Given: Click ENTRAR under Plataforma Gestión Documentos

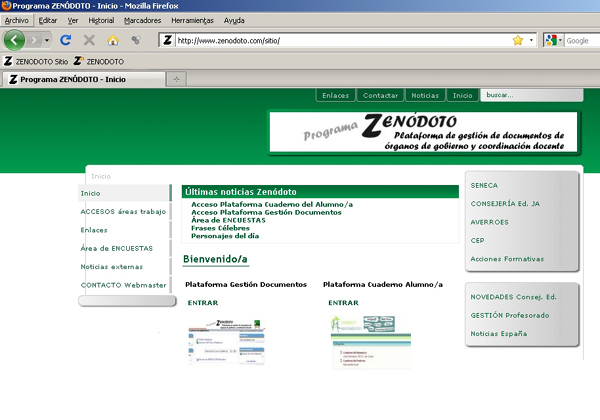Looking at the screenshot, I should 203,303.
